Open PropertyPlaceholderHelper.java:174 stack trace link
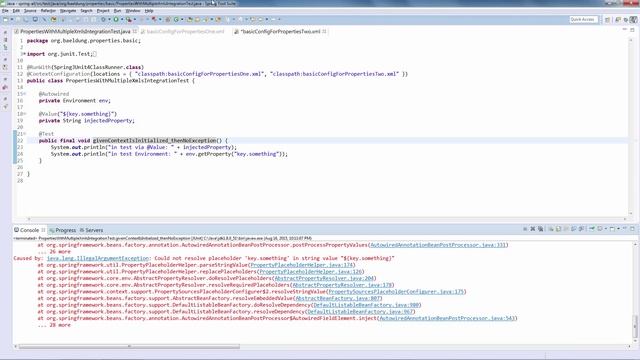The image size is (640, 360). 302,265
